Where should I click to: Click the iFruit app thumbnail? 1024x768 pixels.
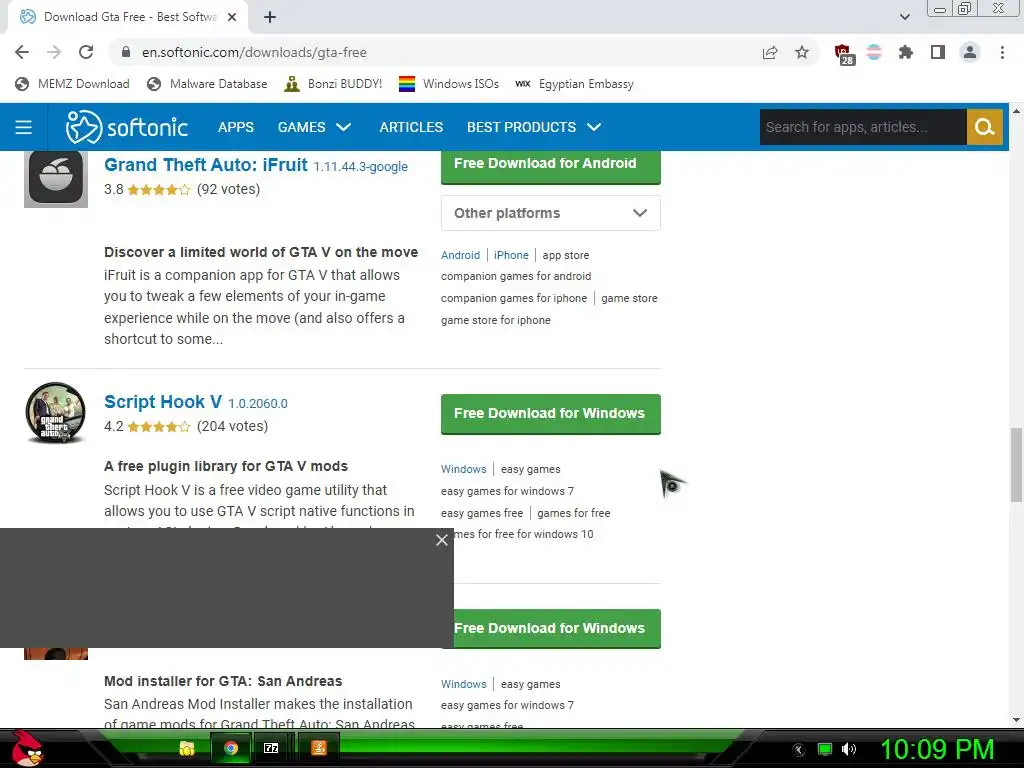(56, 178)
